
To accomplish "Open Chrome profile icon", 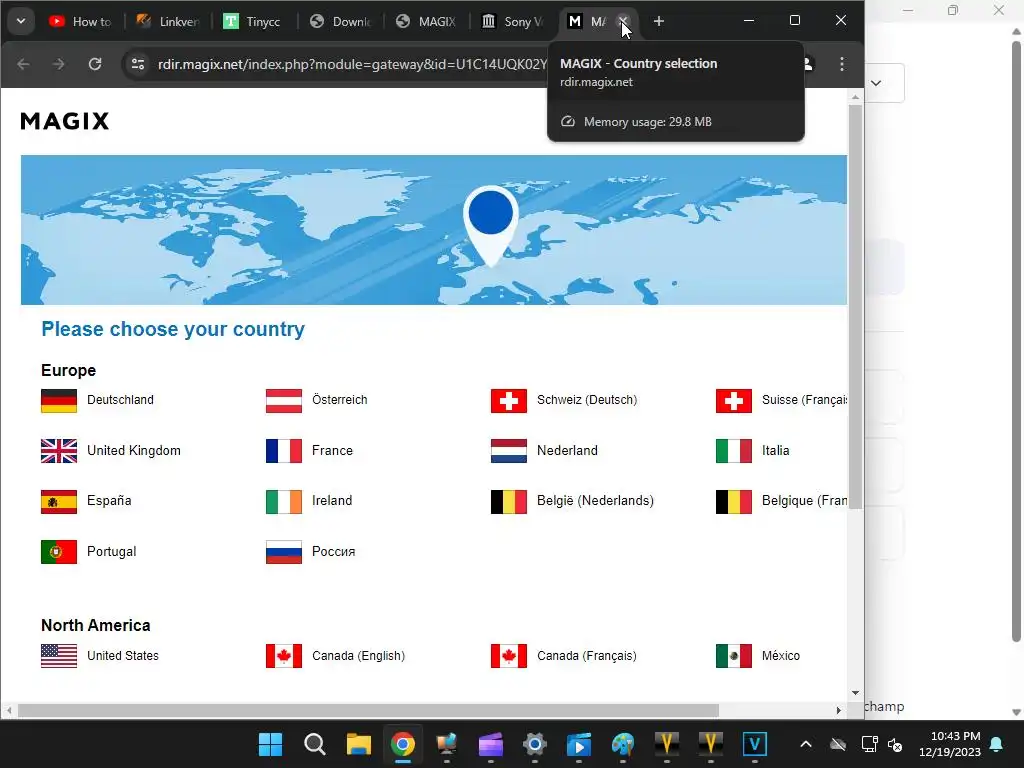I will (808, 64).
